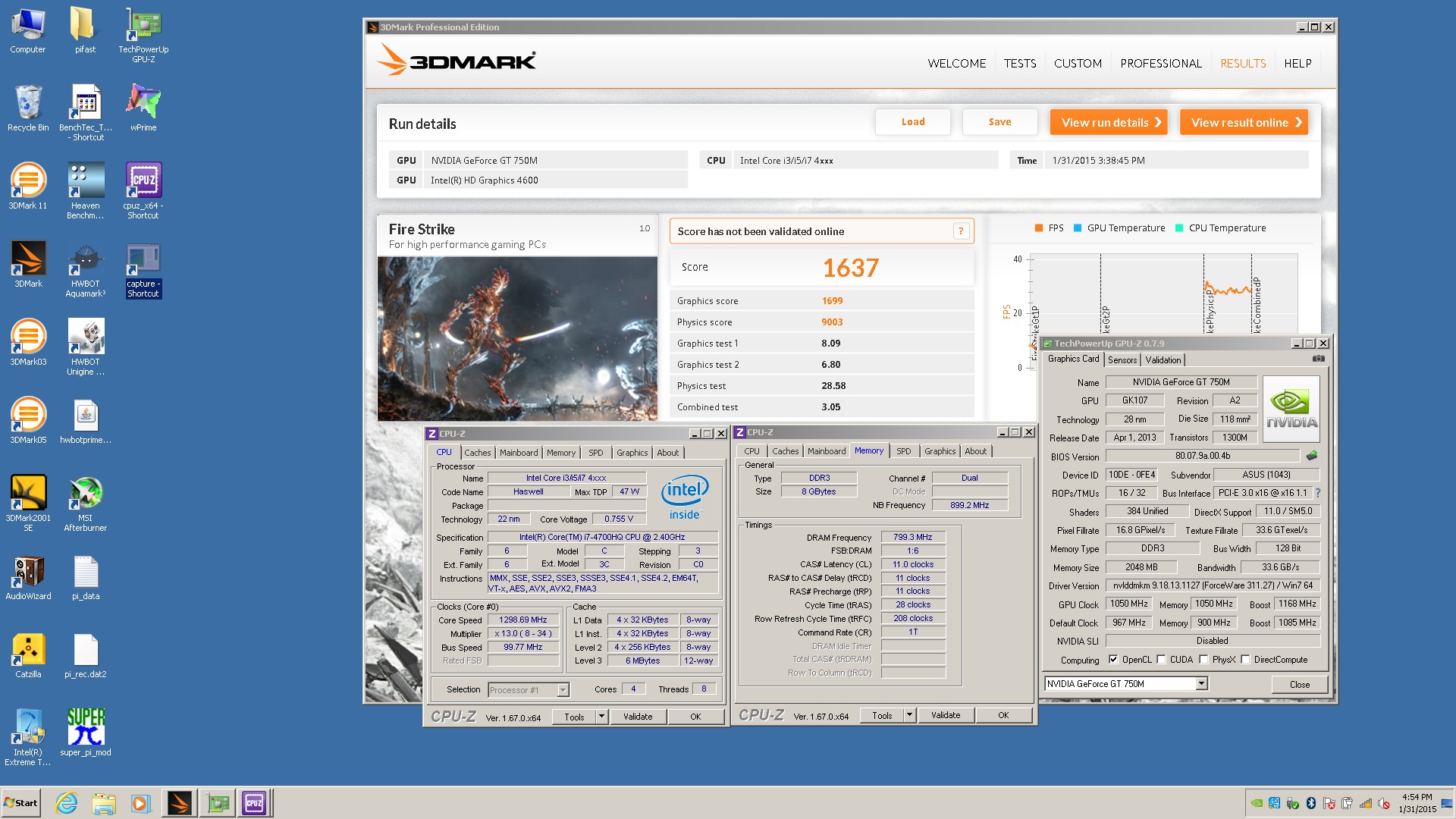This screenshot has width=1456, height=819.
Task: Open the Bluetooth tray icon
Action: coord(1311,803)
